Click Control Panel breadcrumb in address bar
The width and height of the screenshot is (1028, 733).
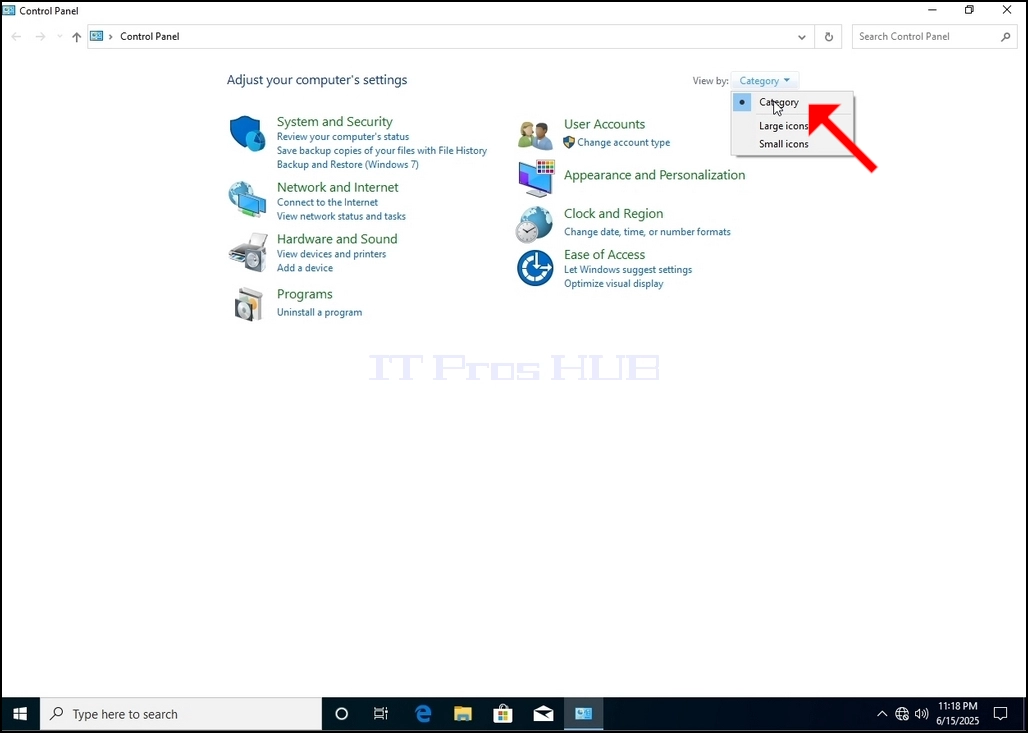[x=149, y=37]
